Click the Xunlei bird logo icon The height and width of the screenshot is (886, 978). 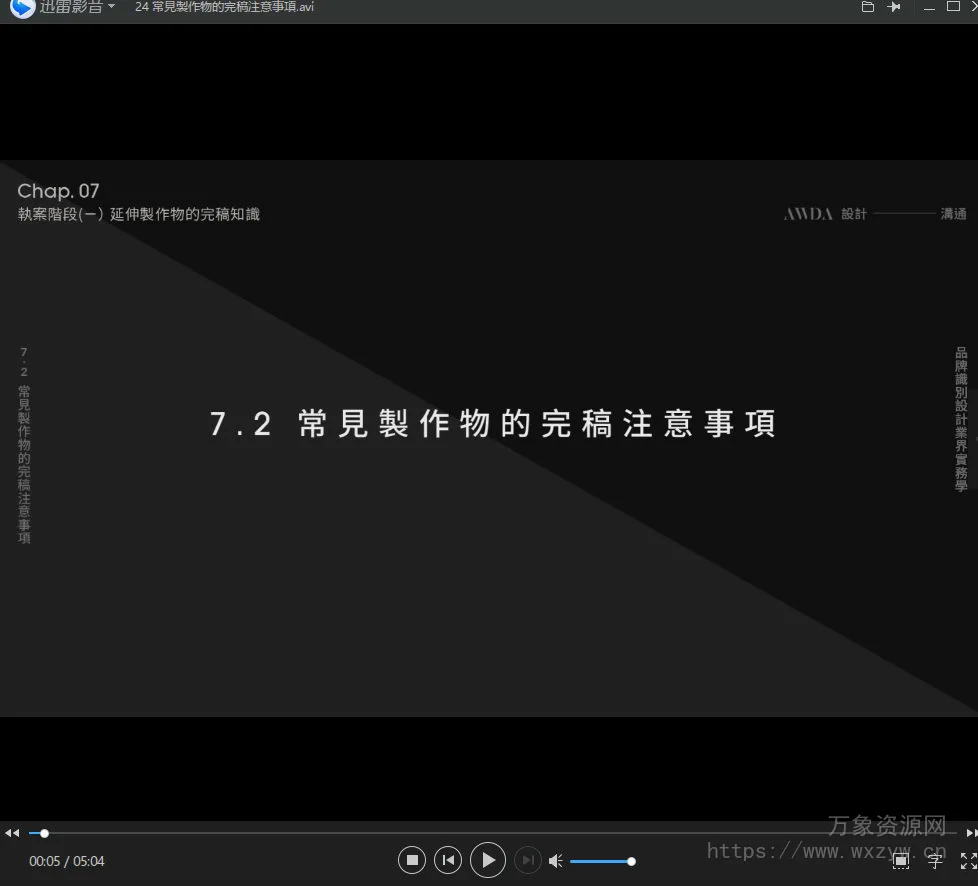22,7
